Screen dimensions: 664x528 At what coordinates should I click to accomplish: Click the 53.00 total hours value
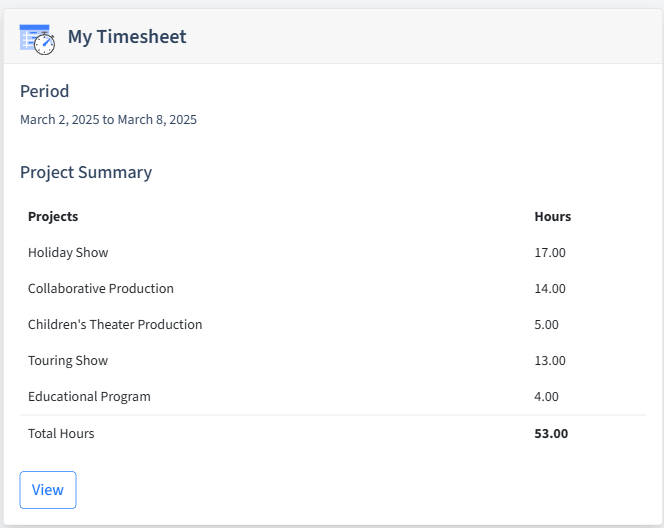click(551, 434)
